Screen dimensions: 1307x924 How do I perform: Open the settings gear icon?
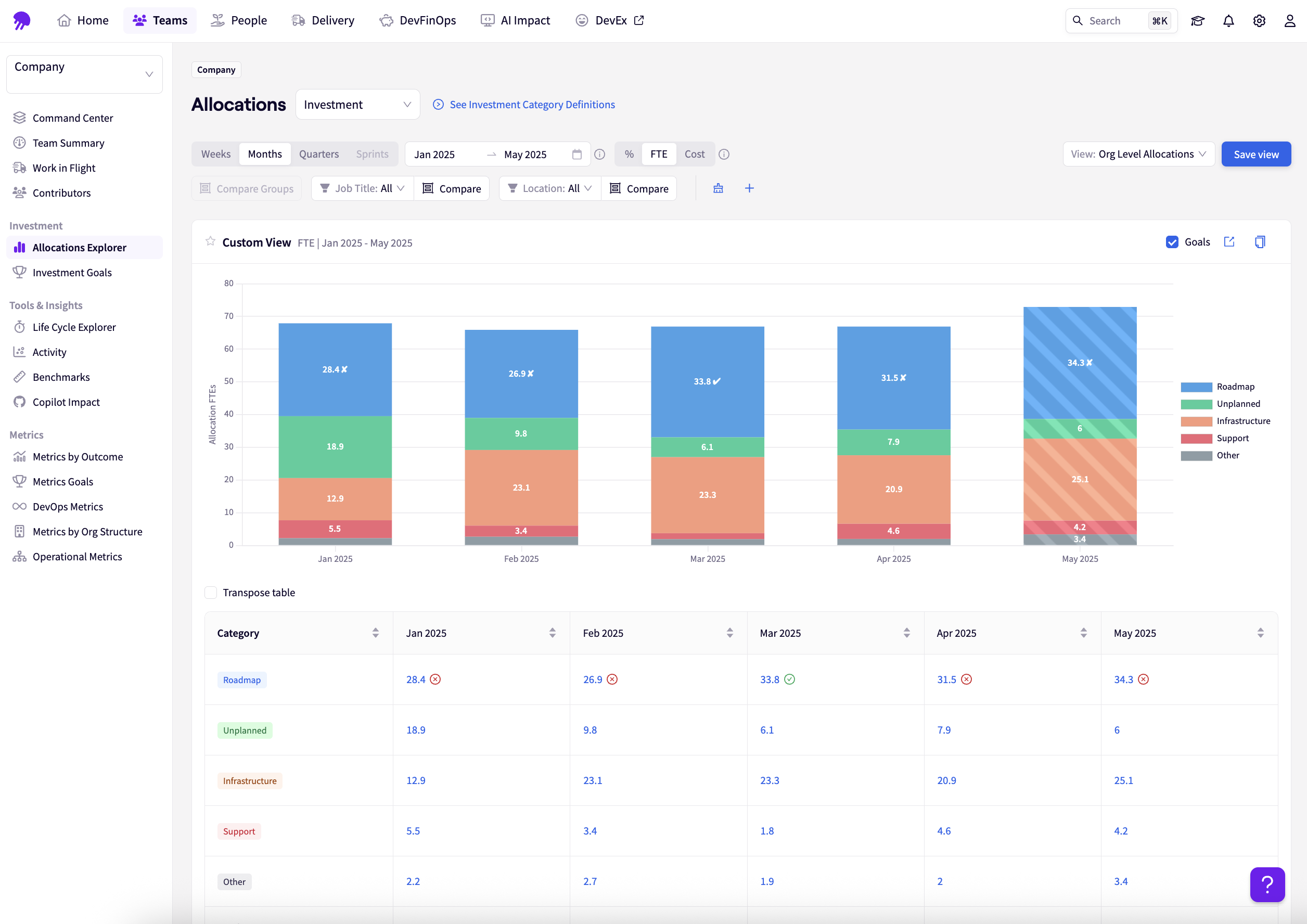1259,21
